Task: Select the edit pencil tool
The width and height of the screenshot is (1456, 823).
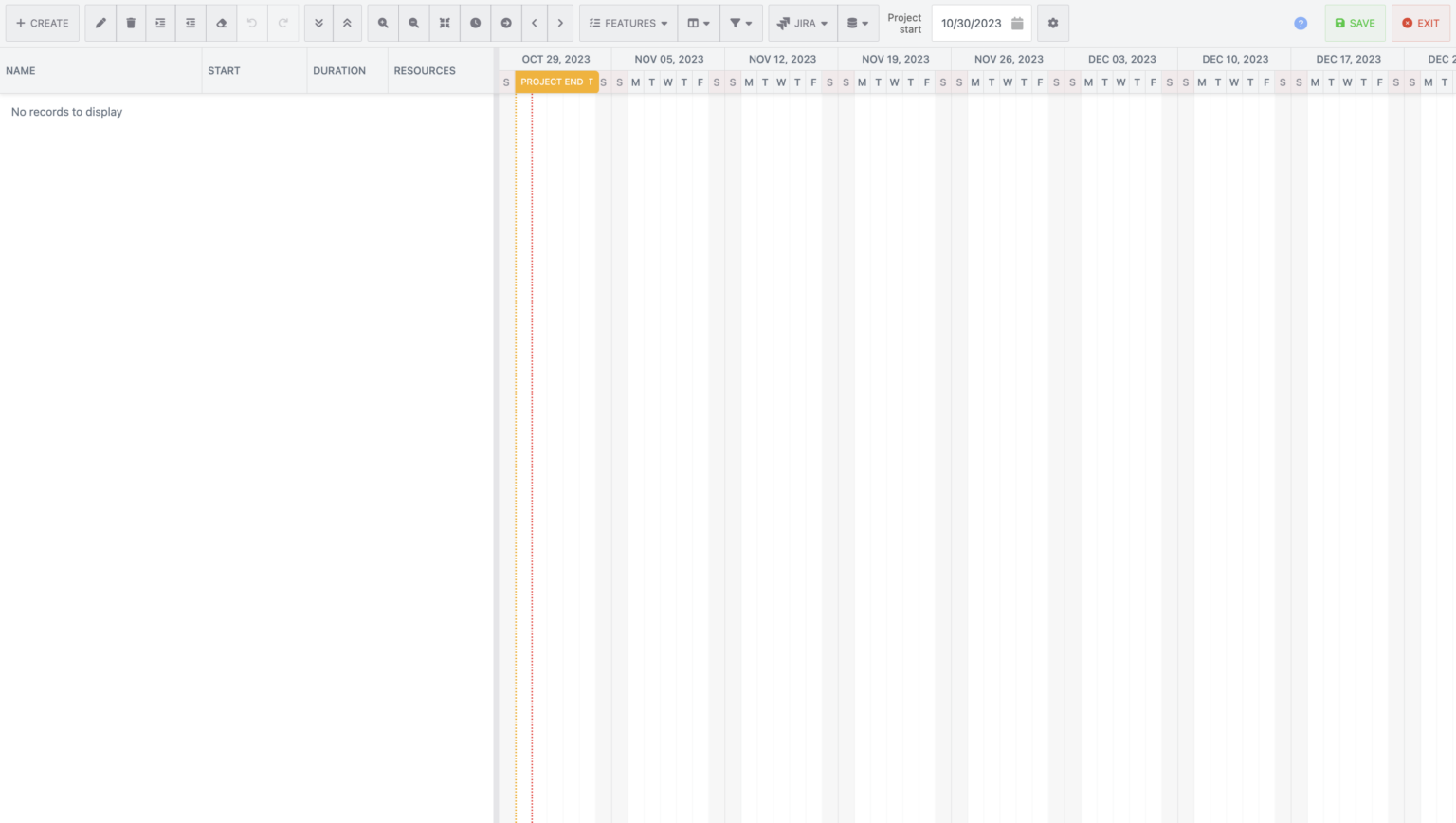Action: pyautogui.click(x=100, y=23)
